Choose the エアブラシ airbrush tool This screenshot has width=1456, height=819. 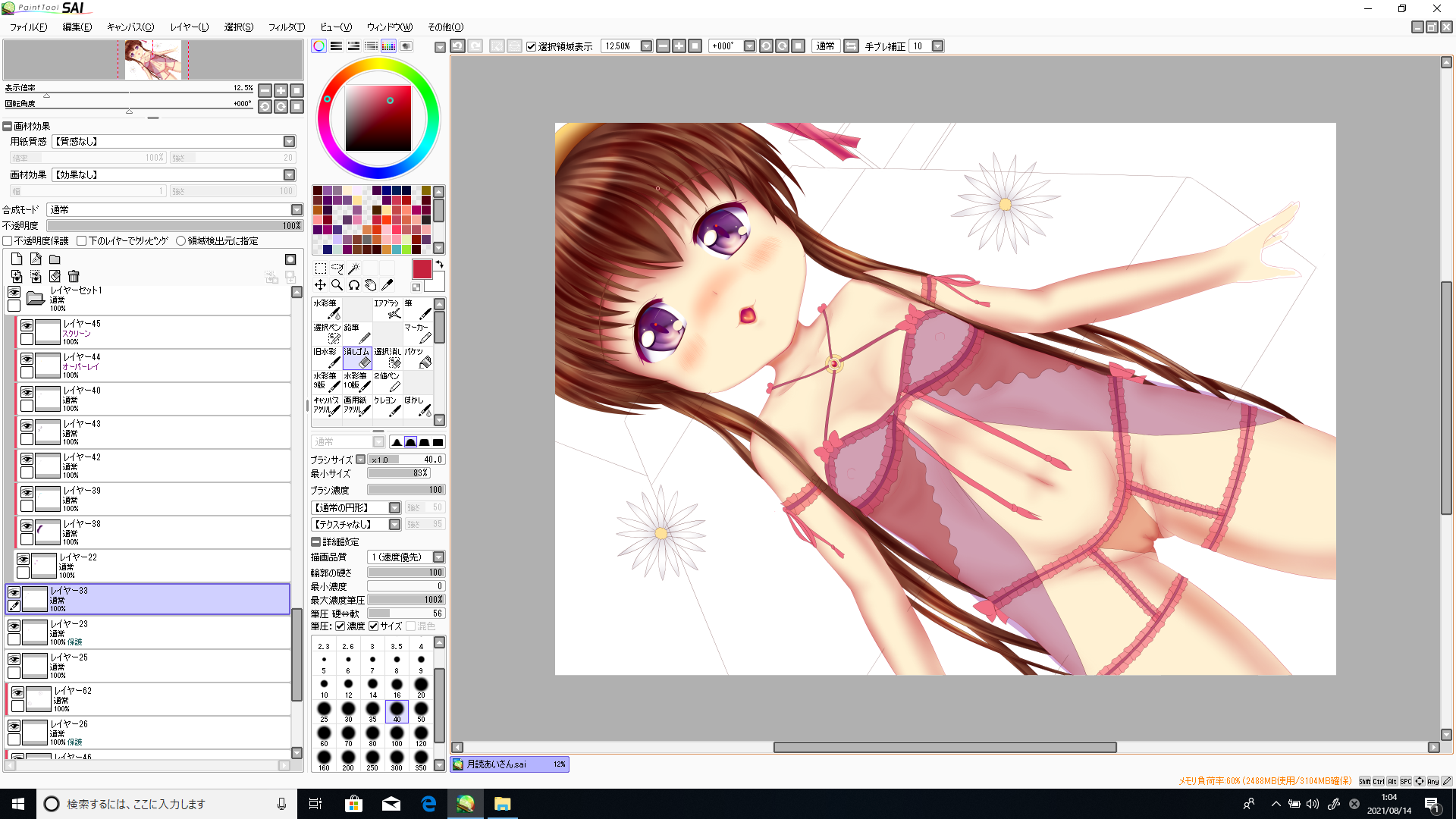coord(388,309)
